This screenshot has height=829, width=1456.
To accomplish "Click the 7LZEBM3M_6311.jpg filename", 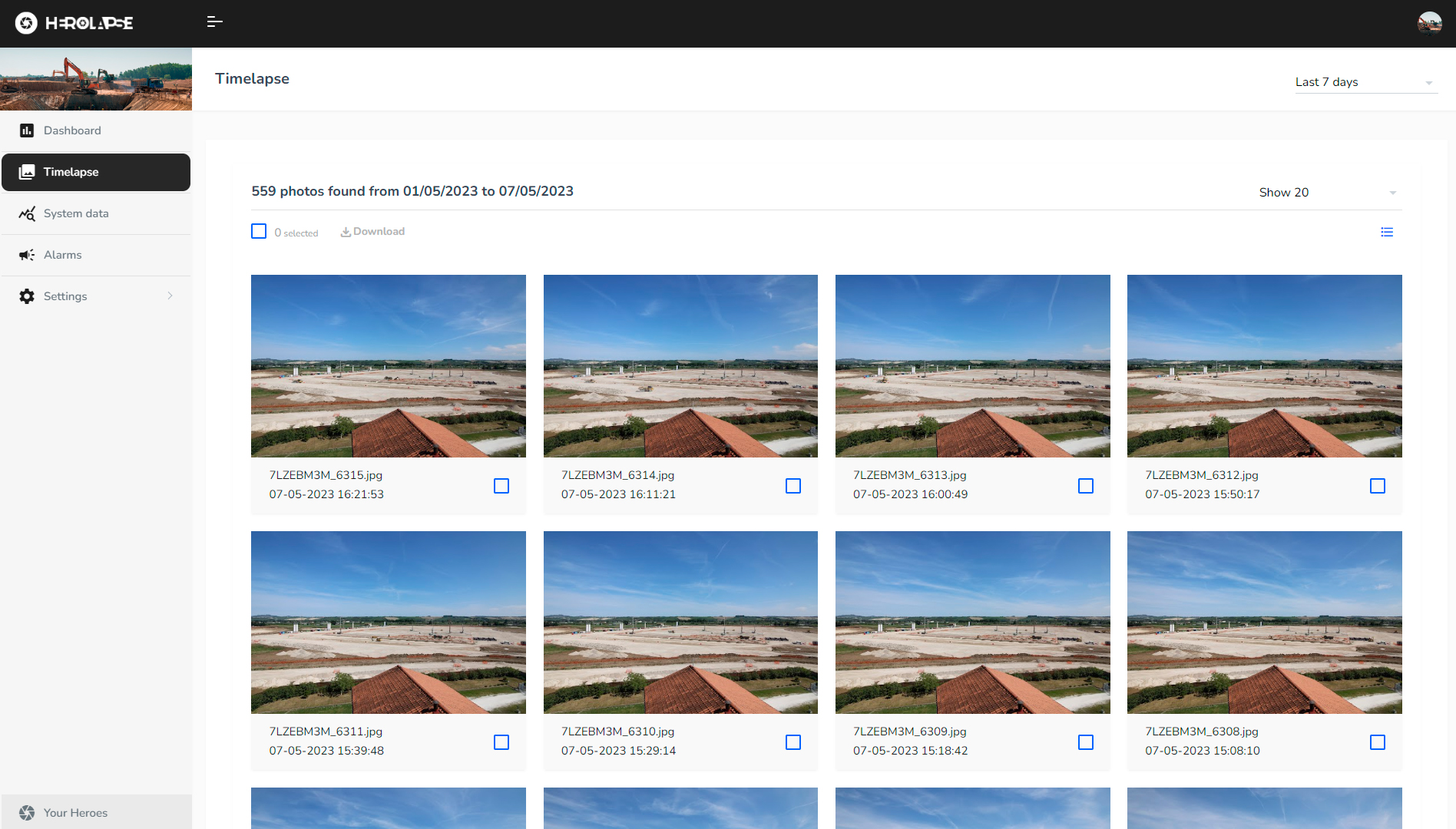I will point(326,732).
